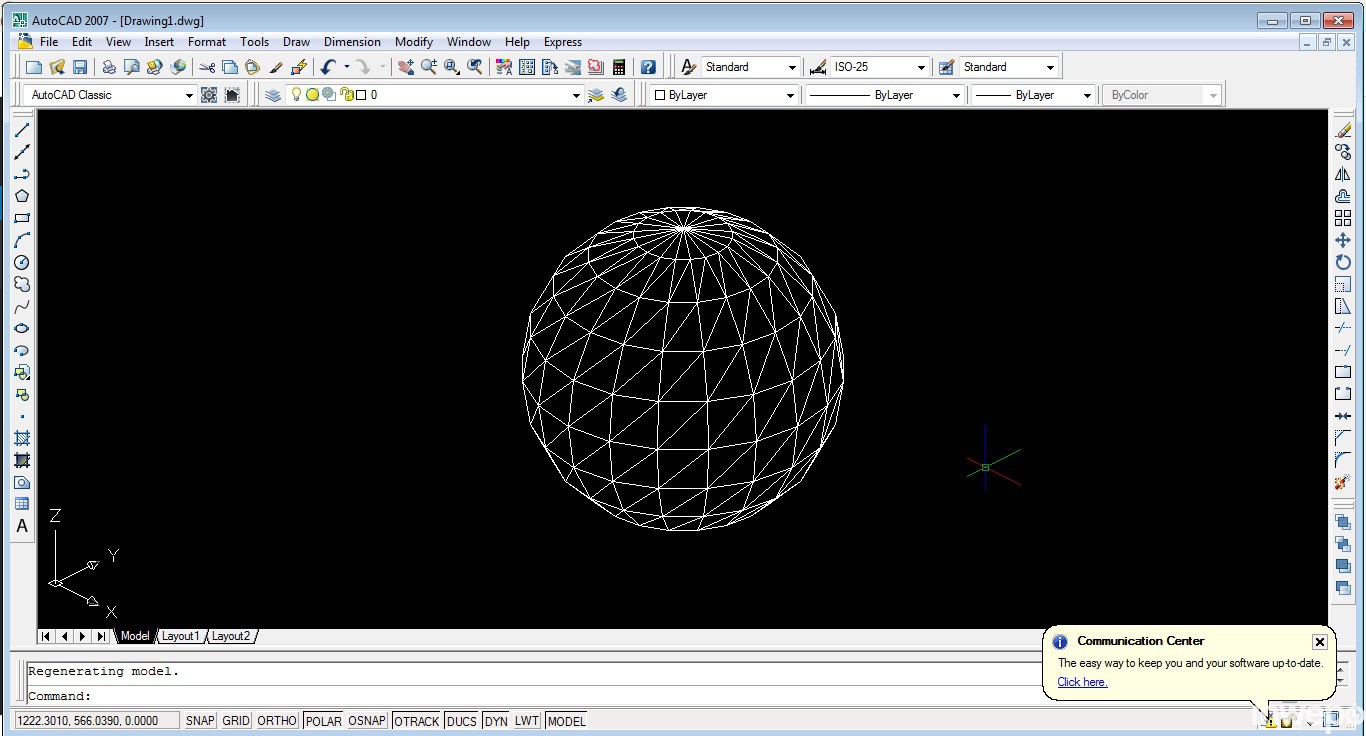Open the AutoCAD Classic workspace dropdown
This screenshot has width=1366, height=736.
click(x=188, y=95)
